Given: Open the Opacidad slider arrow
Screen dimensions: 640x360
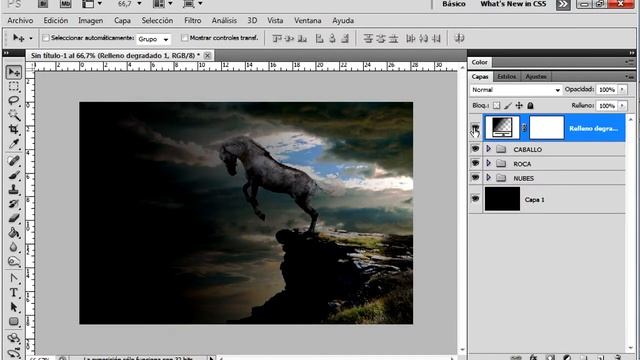Looking at the screenshot, I should pos(622,89).
